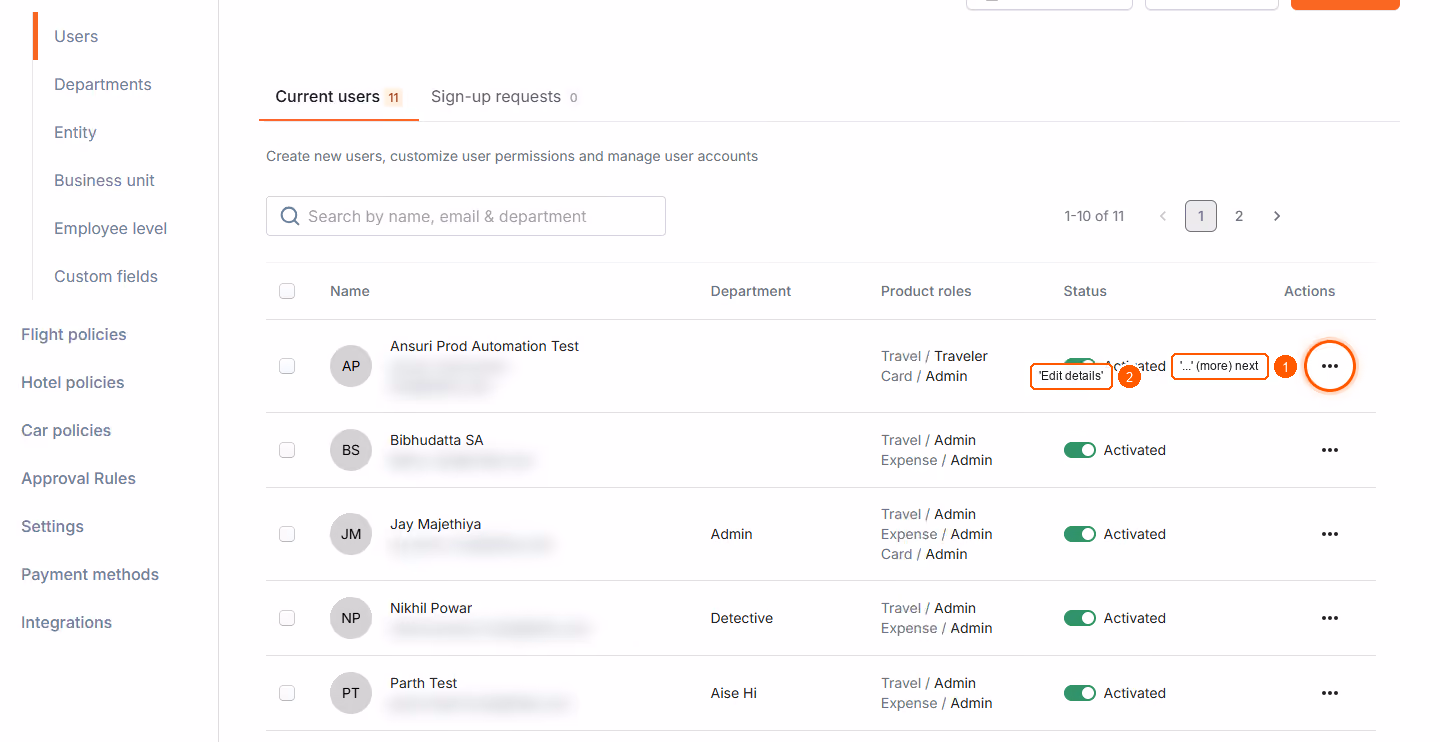Go to Flight policies

(74, 334)
